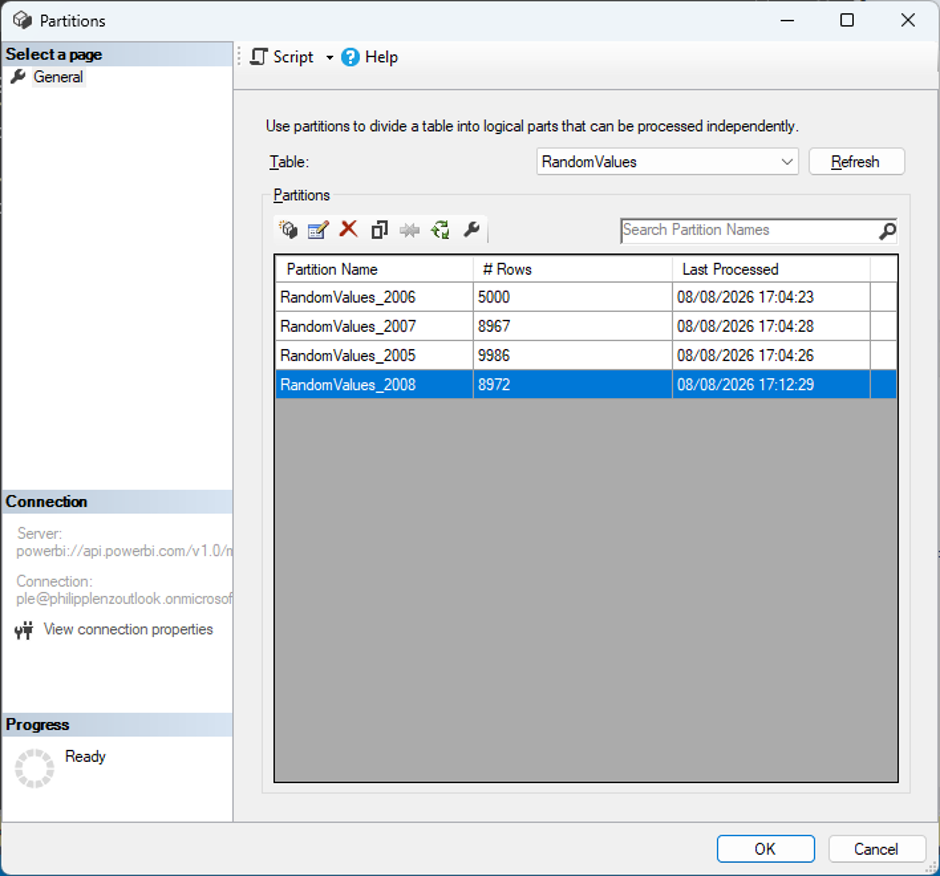Click the red Delete partition icon
Screen dimensions: 940x876
coord(348,229)
